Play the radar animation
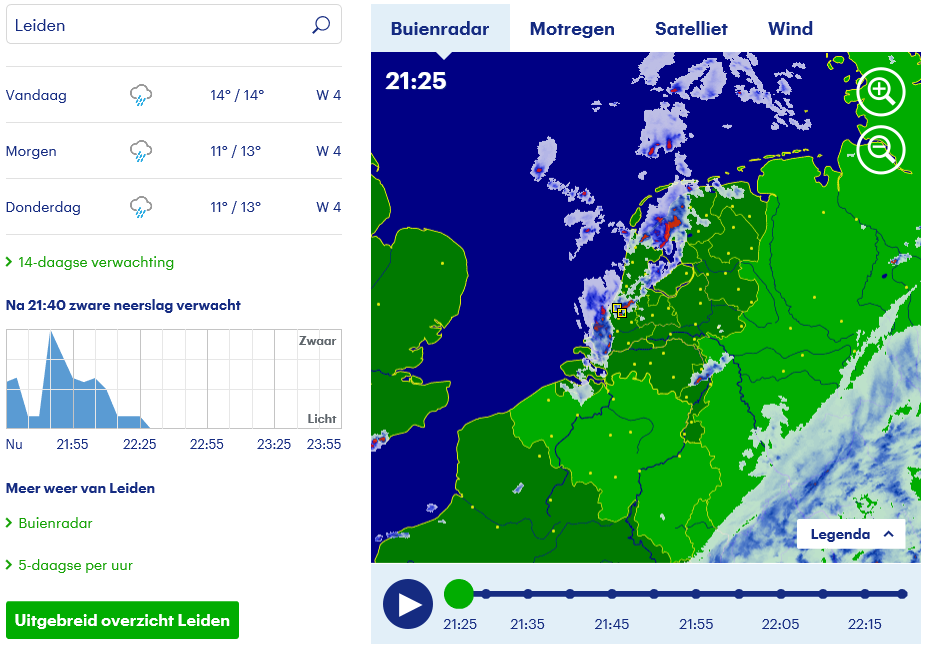 (407, 604)
